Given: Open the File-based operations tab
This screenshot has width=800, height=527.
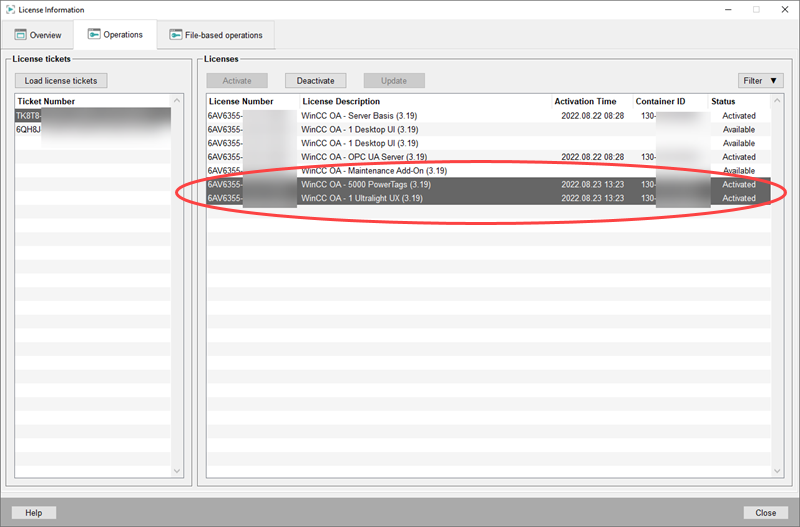Looking at the screenshot, I should click(216, 35).
